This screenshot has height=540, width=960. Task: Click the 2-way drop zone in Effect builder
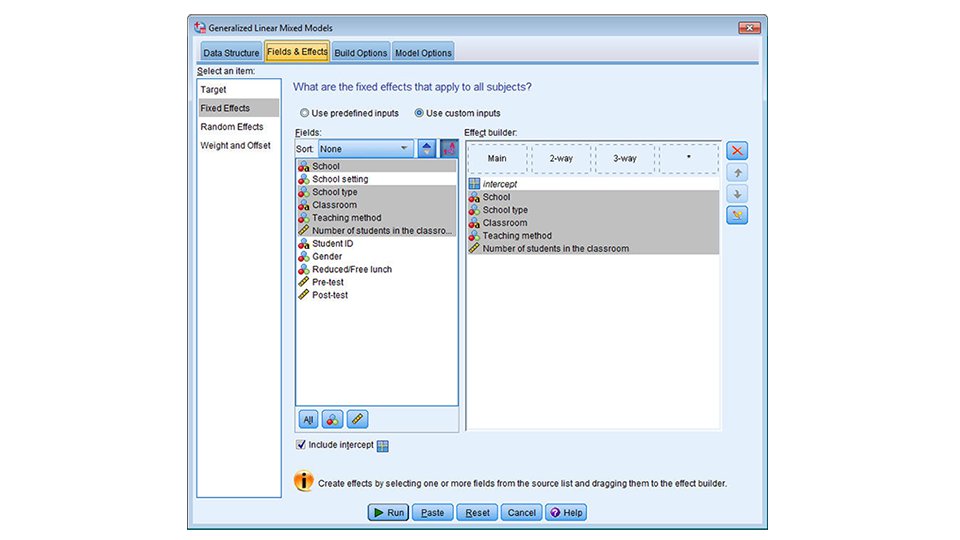point(561,159)
